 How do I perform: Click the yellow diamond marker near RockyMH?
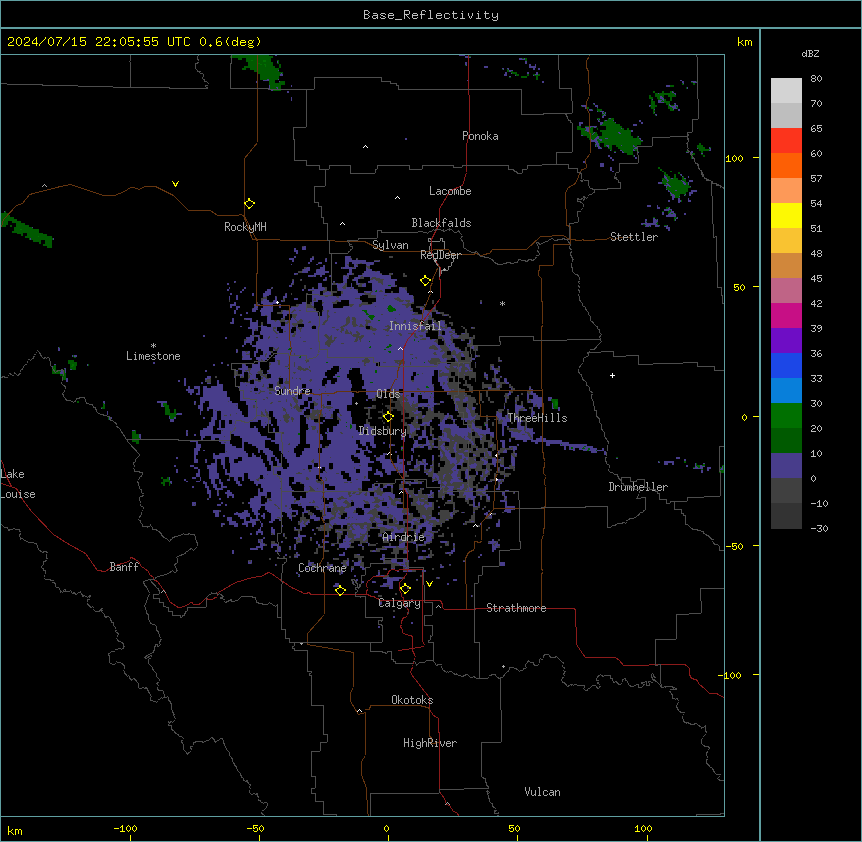(250, 204)
